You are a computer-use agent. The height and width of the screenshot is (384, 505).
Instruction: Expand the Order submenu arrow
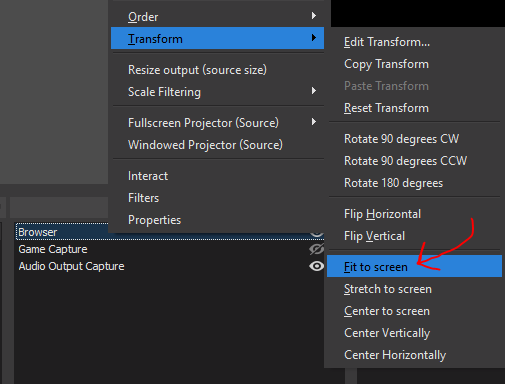pyautogui.click(x=314, y=16)
